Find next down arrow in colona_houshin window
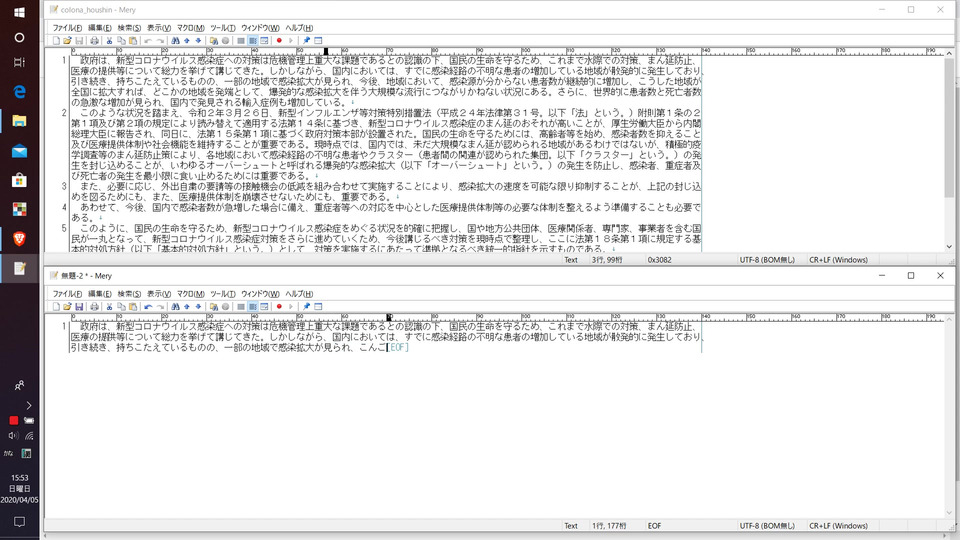The image size is (960, 540). 198,41
